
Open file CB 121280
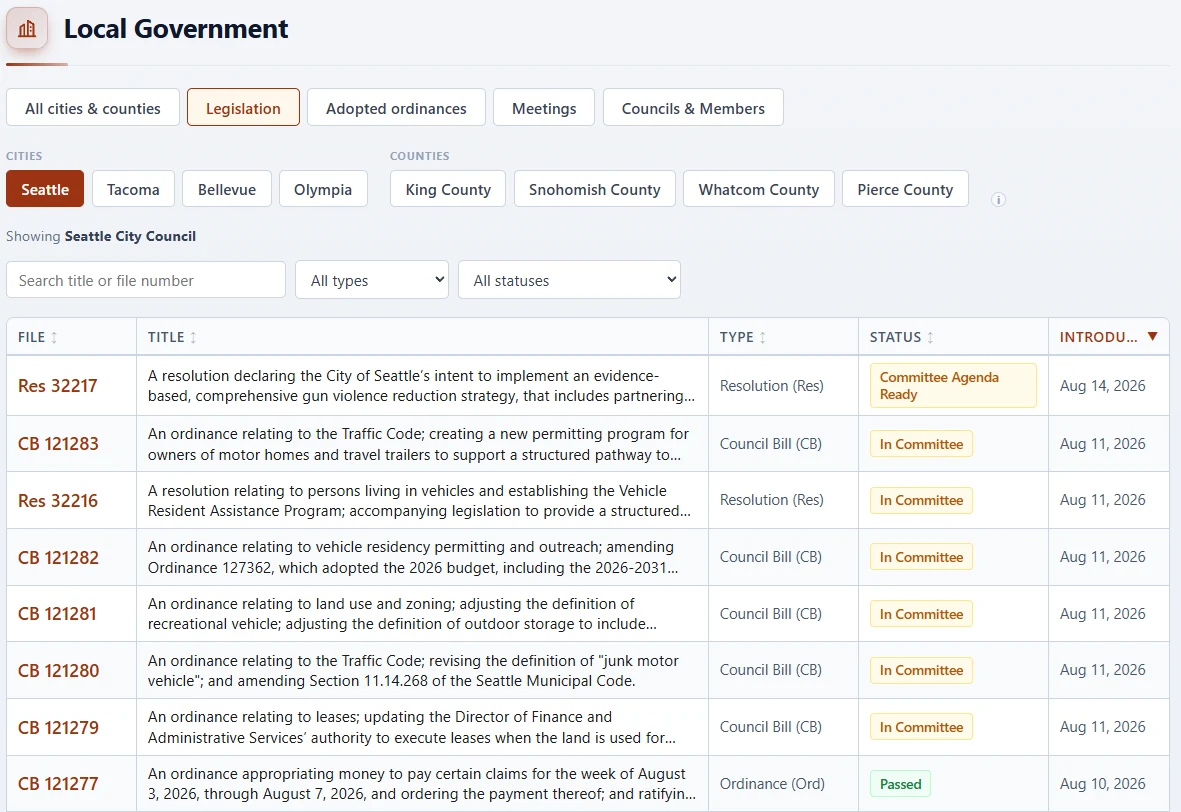pos(58,670)
